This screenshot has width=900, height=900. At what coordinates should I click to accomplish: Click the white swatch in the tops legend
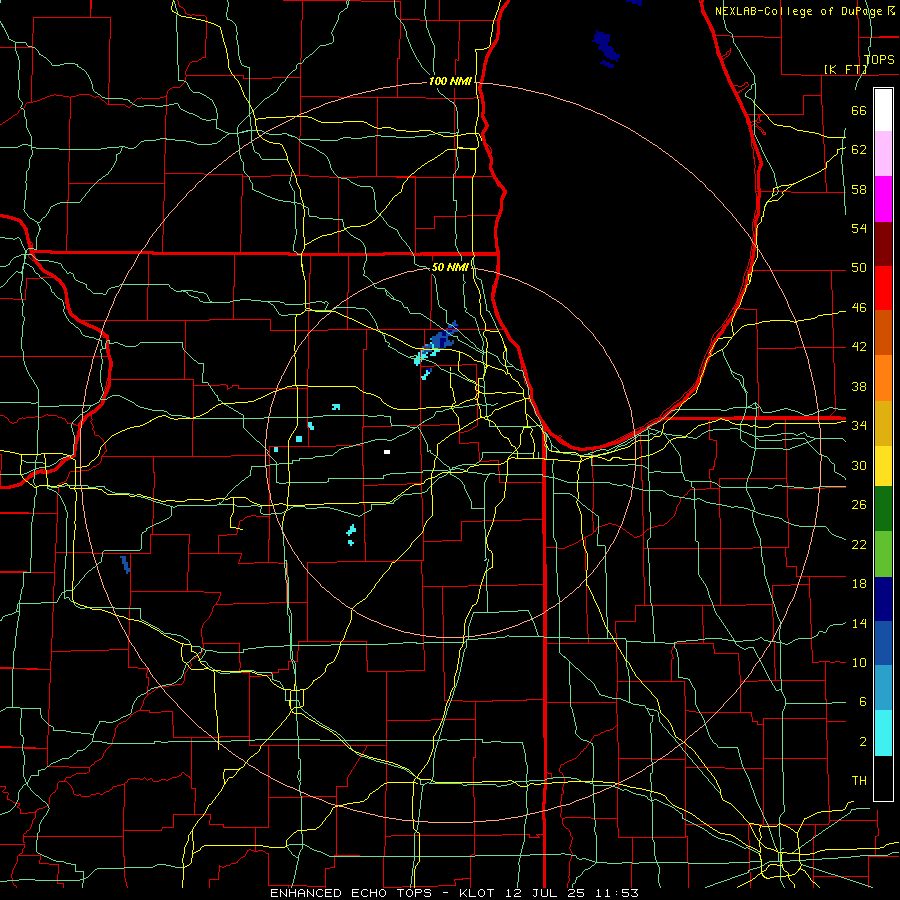[x=883, y=110]
